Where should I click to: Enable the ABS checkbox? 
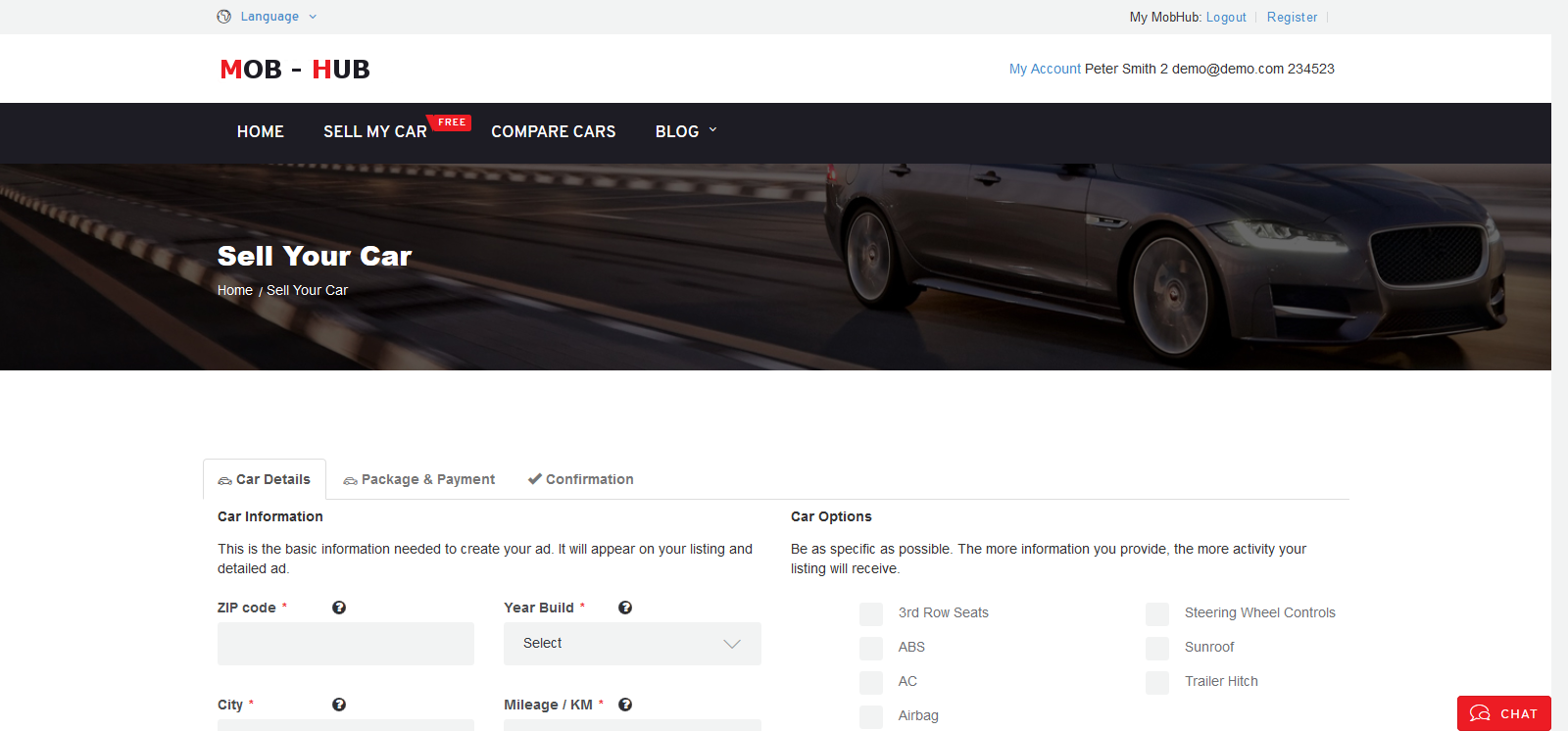[871, 649]
